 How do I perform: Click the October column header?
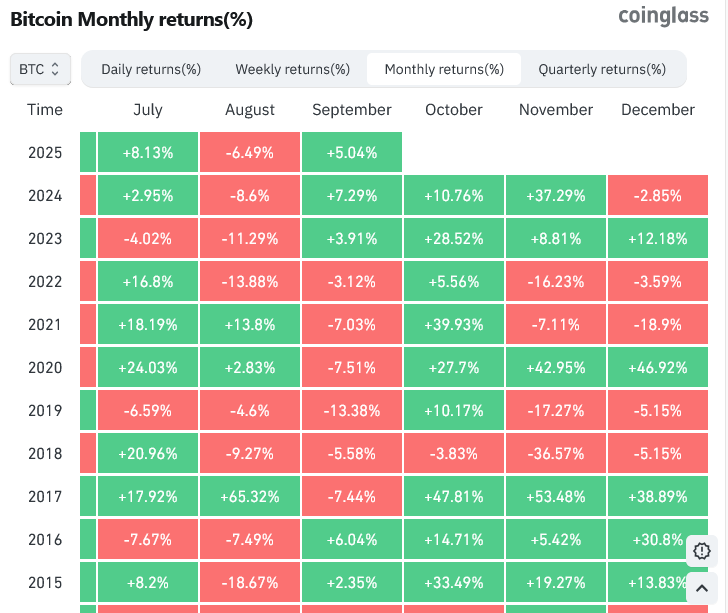(x=454, y=110)
